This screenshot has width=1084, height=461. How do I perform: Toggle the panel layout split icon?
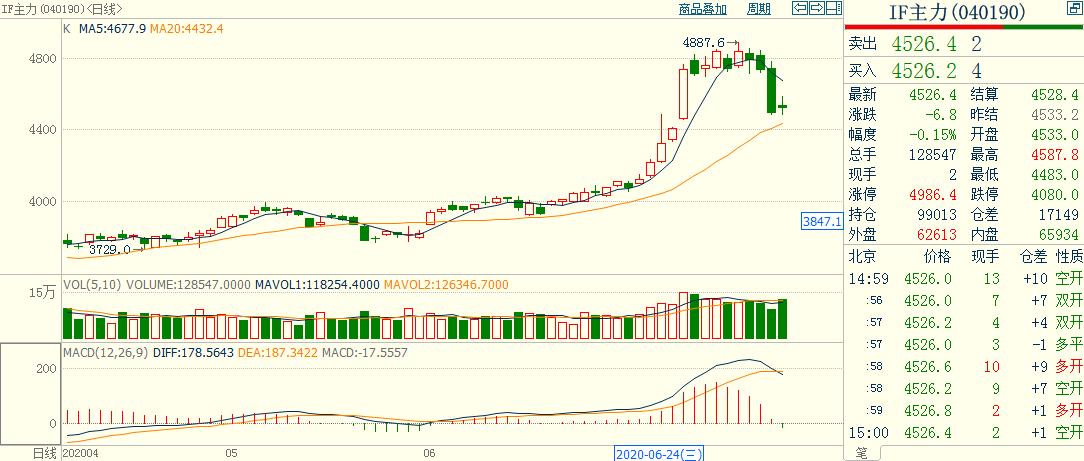pos(834,8)
